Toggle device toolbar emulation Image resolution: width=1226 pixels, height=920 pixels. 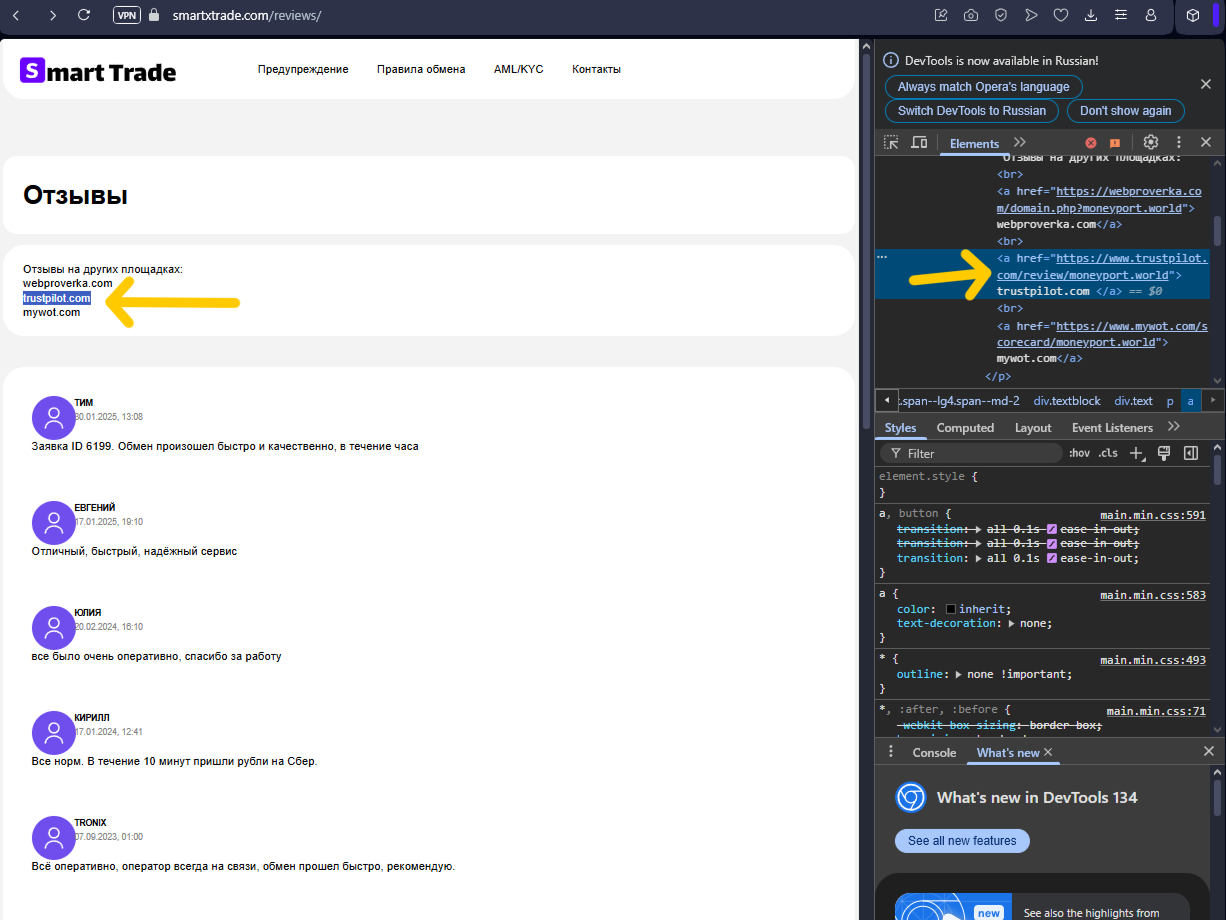pos(919,143)
